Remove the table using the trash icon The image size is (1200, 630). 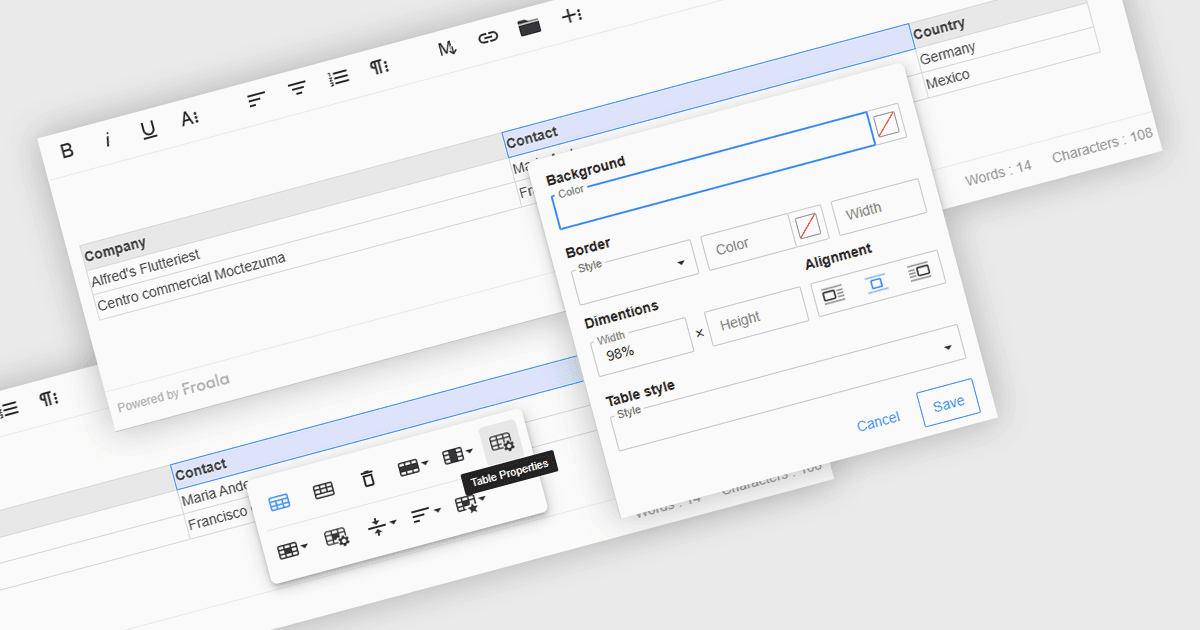(368, 478)
